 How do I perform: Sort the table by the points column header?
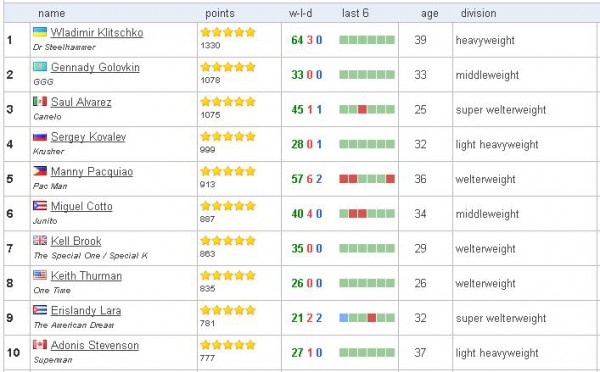(x=220, y=13)
